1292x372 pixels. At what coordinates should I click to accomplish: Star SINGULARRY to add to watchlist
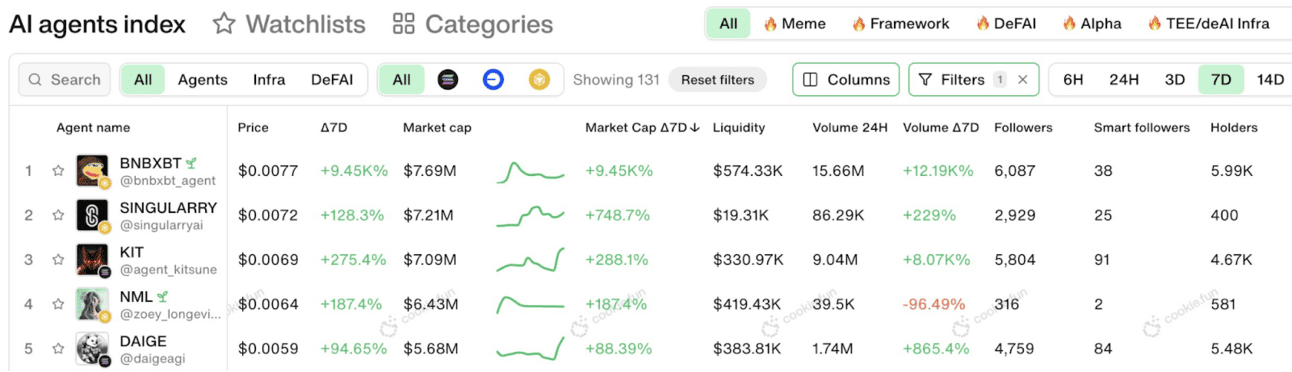[58, 215]
